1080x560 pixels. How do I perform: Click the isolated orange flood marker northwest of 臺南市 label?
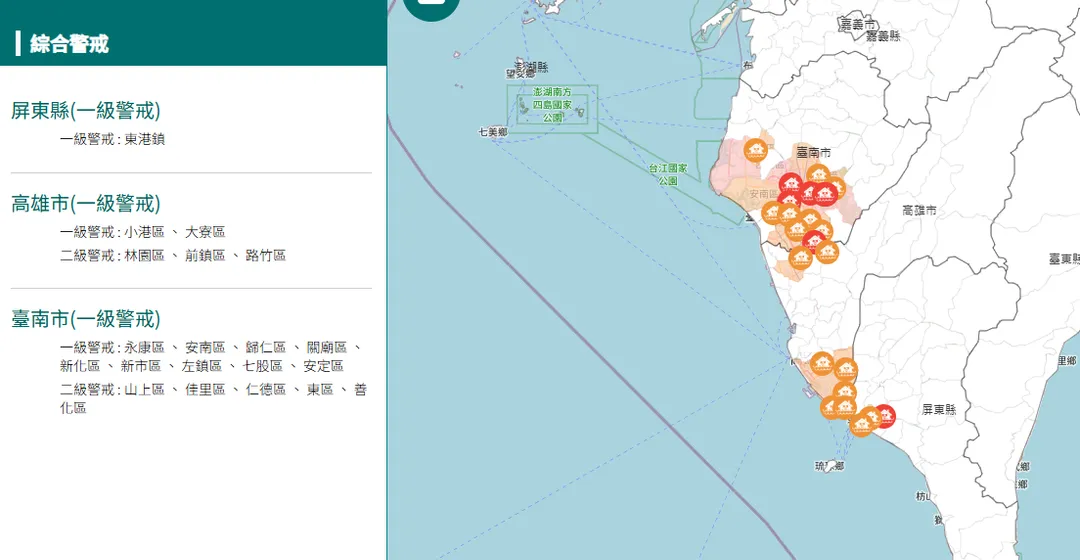click(756, 149)
